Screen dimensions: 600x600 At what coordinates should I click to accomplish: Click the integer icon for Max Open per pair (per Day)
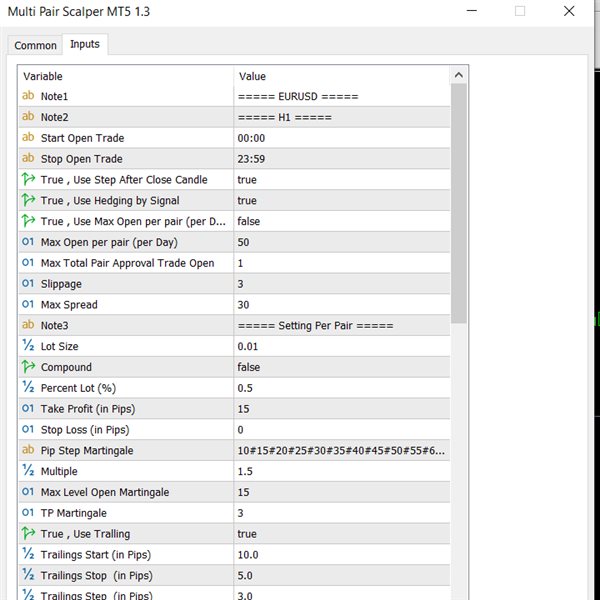pos(28,241)
